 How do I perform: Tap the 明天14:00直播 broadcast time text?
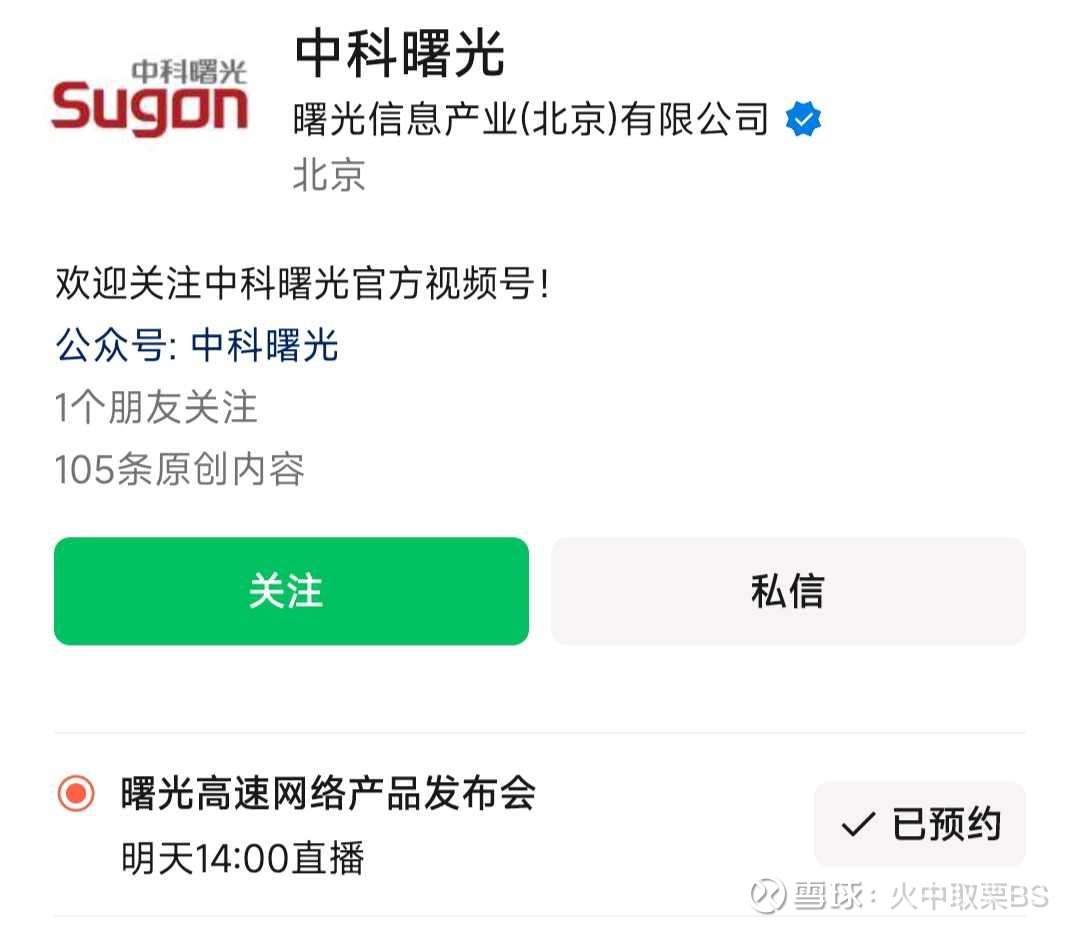point(243,858)
